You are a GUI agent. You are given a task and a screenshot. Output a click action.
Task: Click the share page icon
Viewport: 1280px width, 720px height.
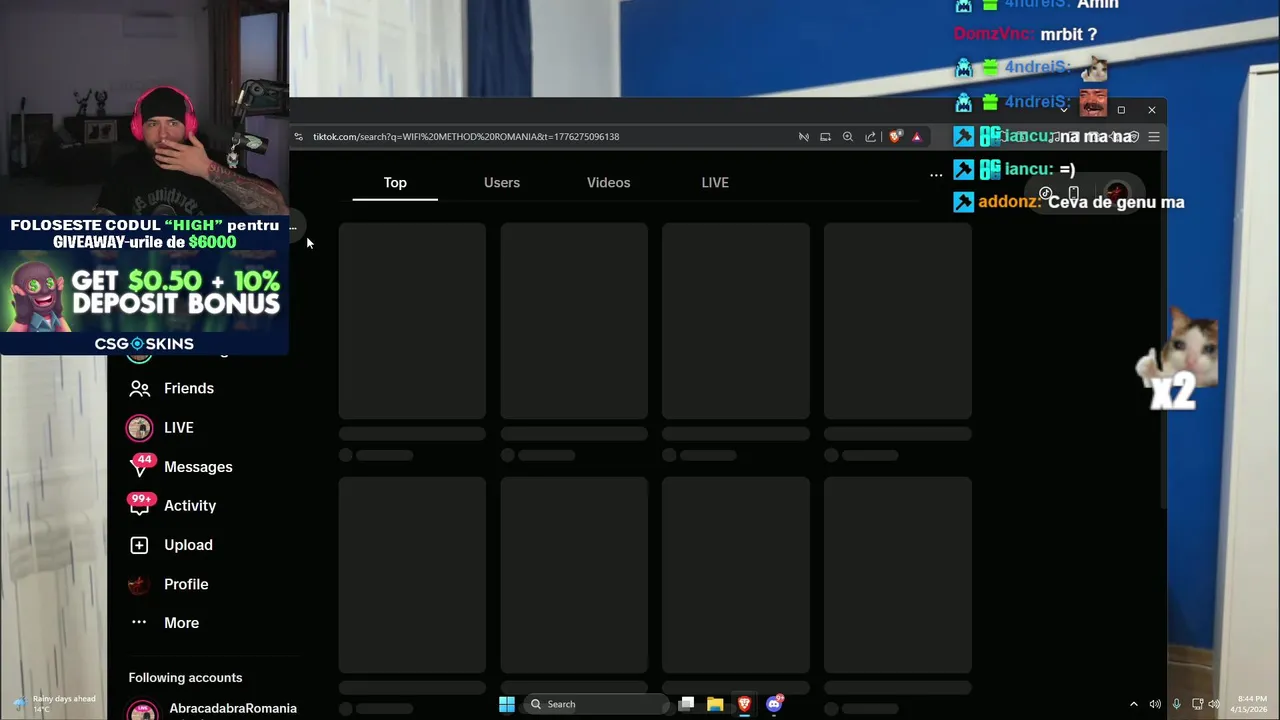[x=870, y=136]
